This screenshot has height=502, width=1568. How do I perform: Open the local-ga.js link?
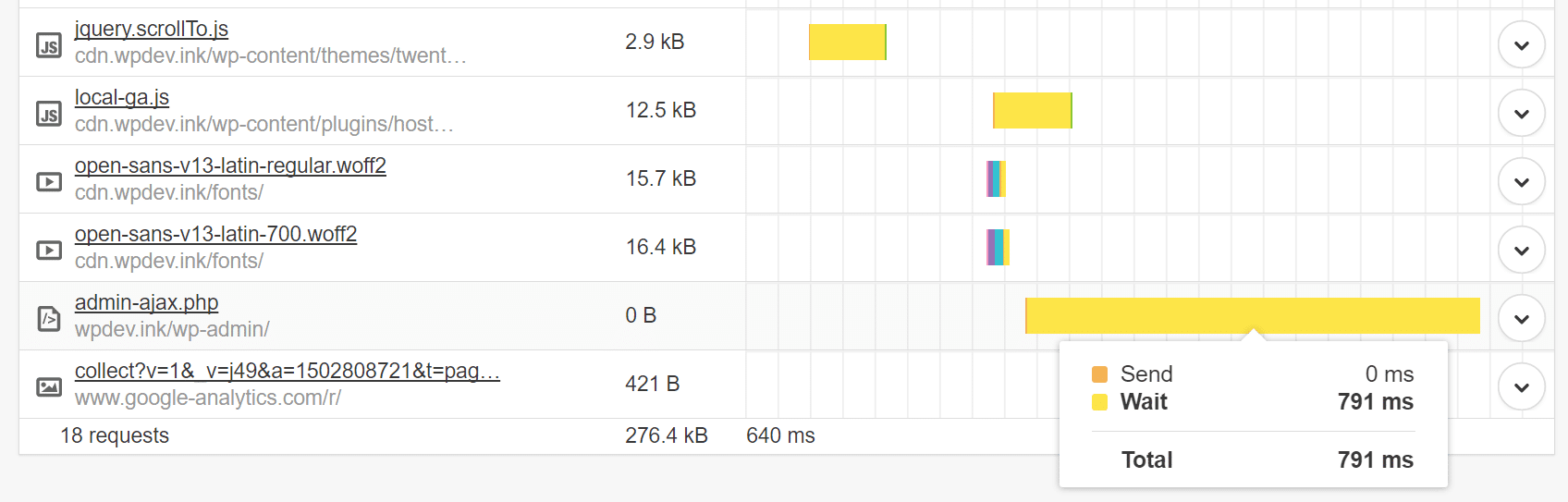[122, 97]
